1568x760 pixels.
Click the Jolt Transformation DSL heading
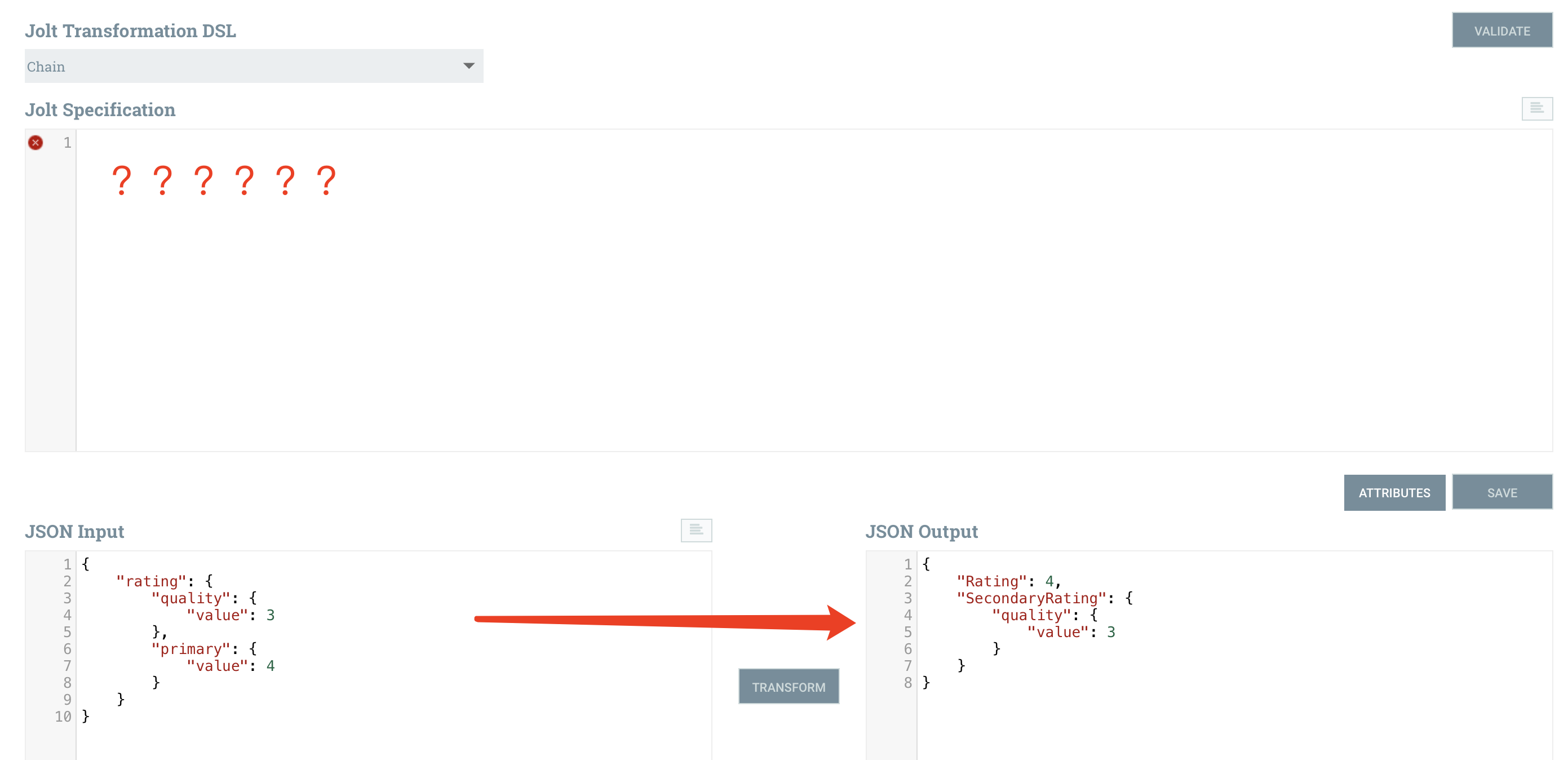coord(130,30)
